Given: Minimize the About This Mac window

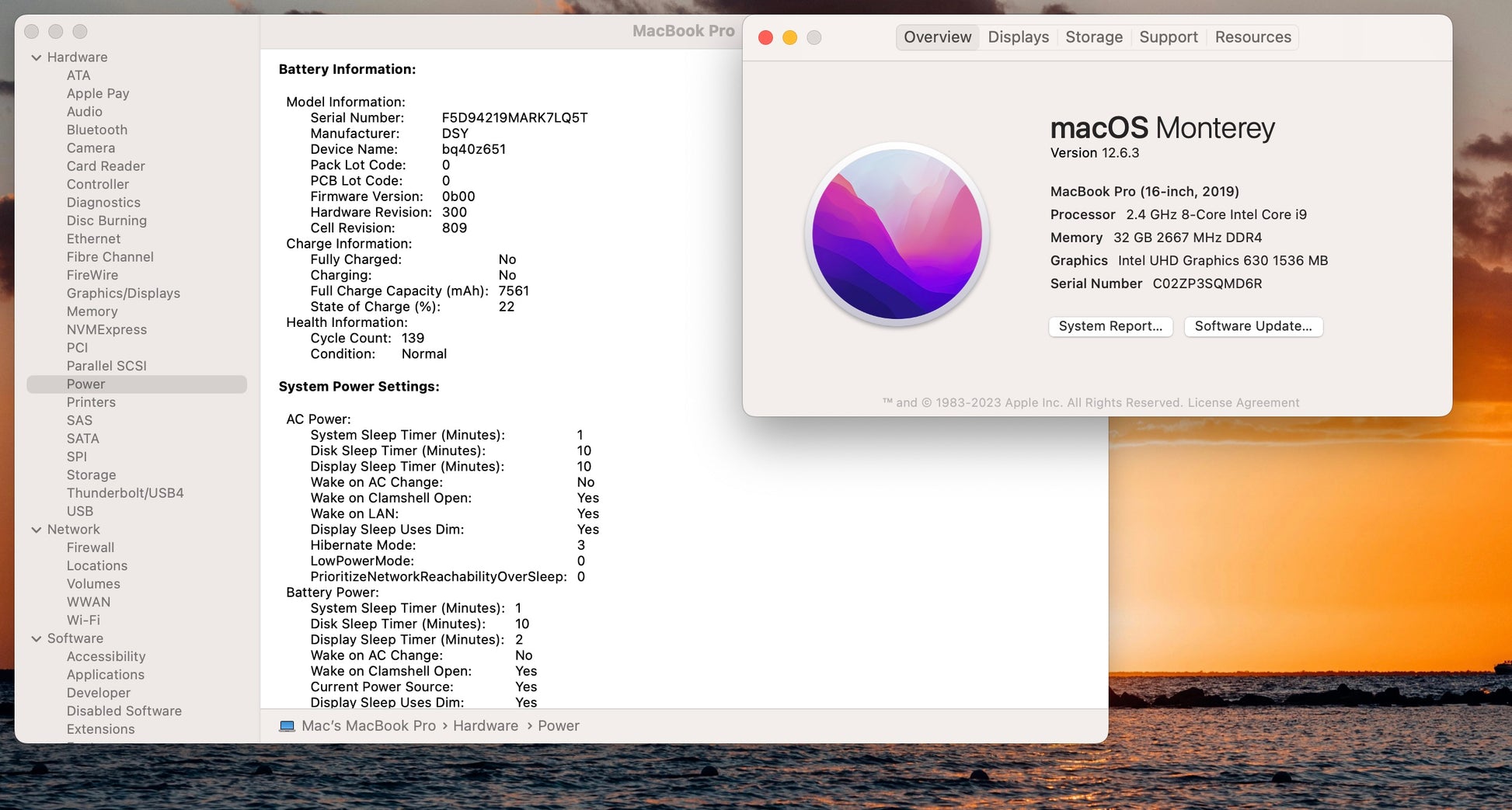Looking at the screenshot, I should pos(789,37).
